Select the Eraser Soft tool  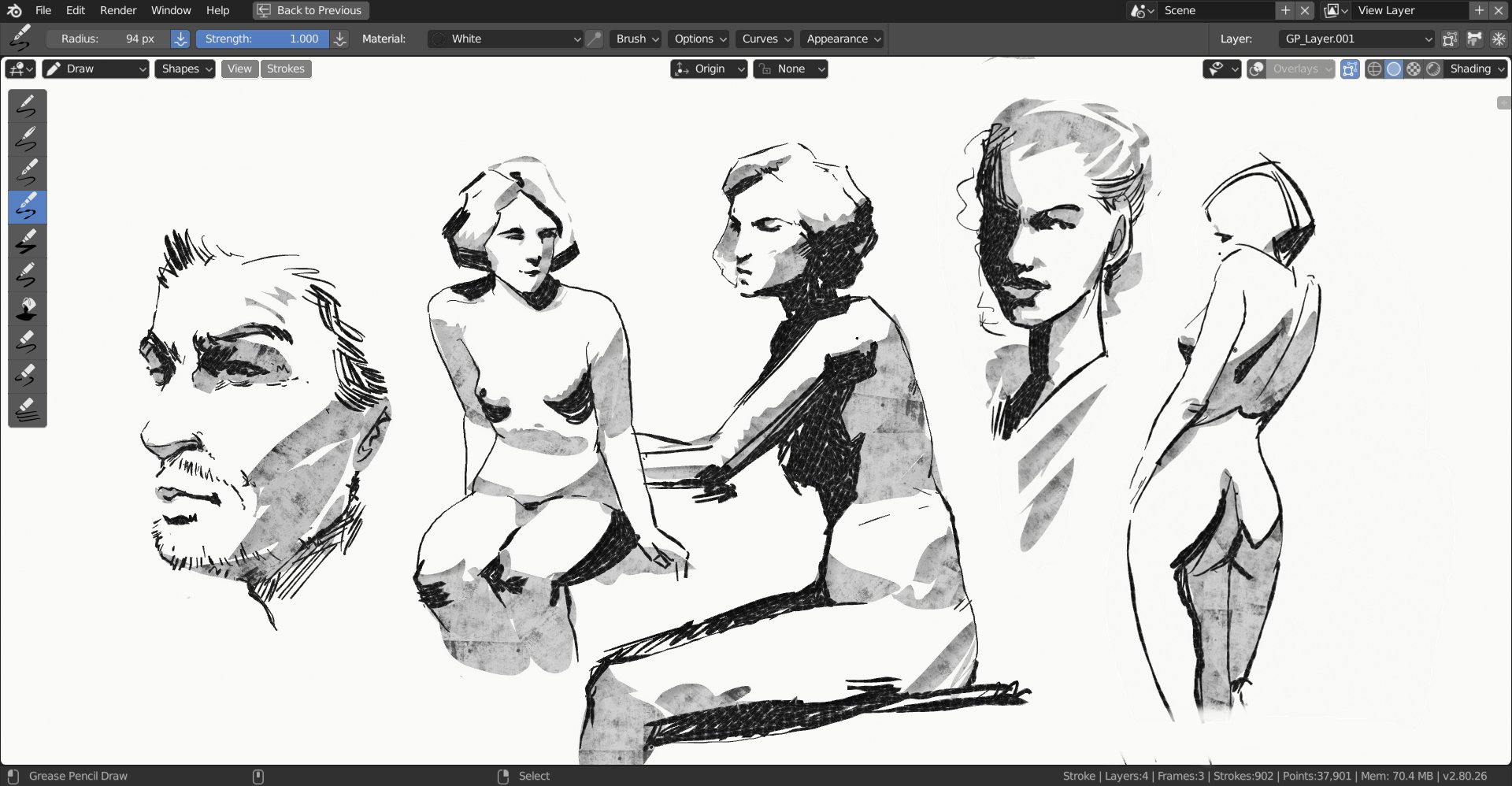point(27,343)
